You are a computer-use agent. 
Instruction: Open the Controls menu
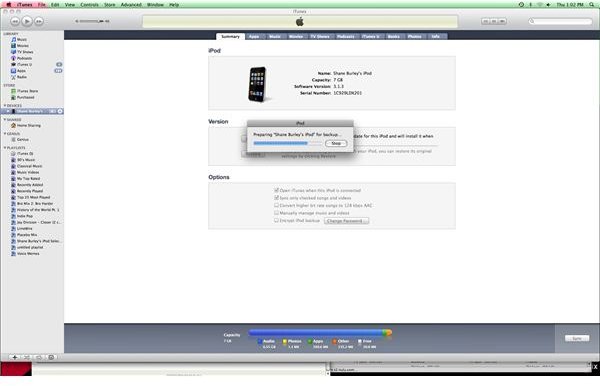point(90,5)
